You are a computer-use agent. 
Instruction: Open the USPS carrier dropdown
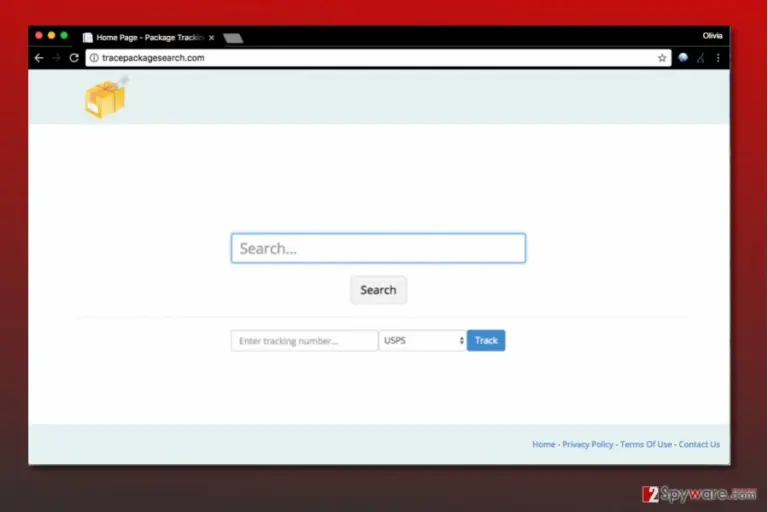coord(422,341)
